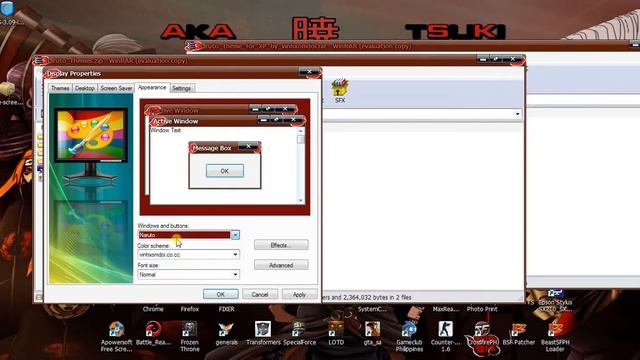Open the Epson Stylus desktop shortcut
Image resolution: width=640 pixels, height=360 pixels.
click(555, 301)
